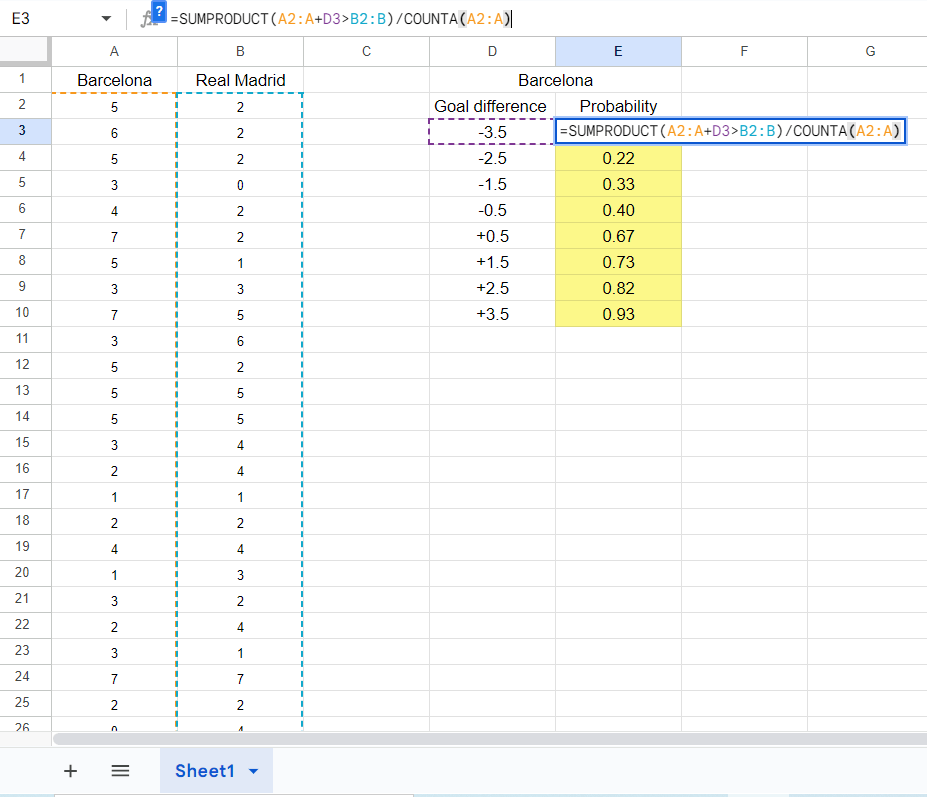The image size is (927, 797).
Task: Click into the formula bar text
Action: coord(341,19)
